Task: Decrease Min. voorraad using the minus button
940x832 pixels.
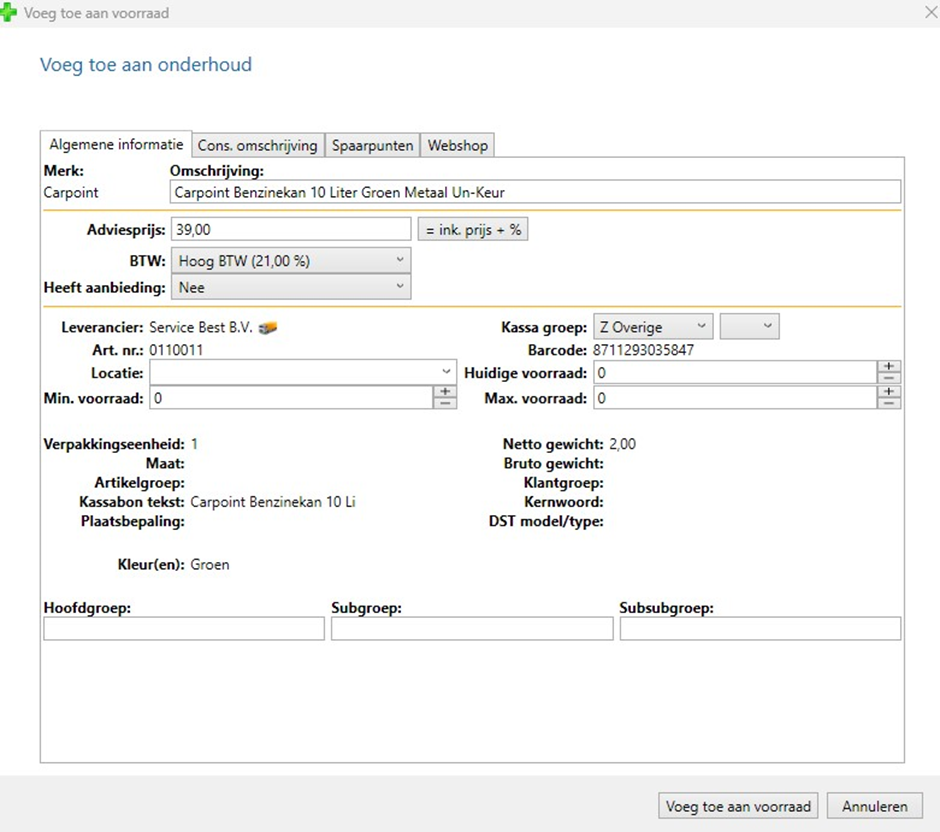Action: tap(444, 403)
